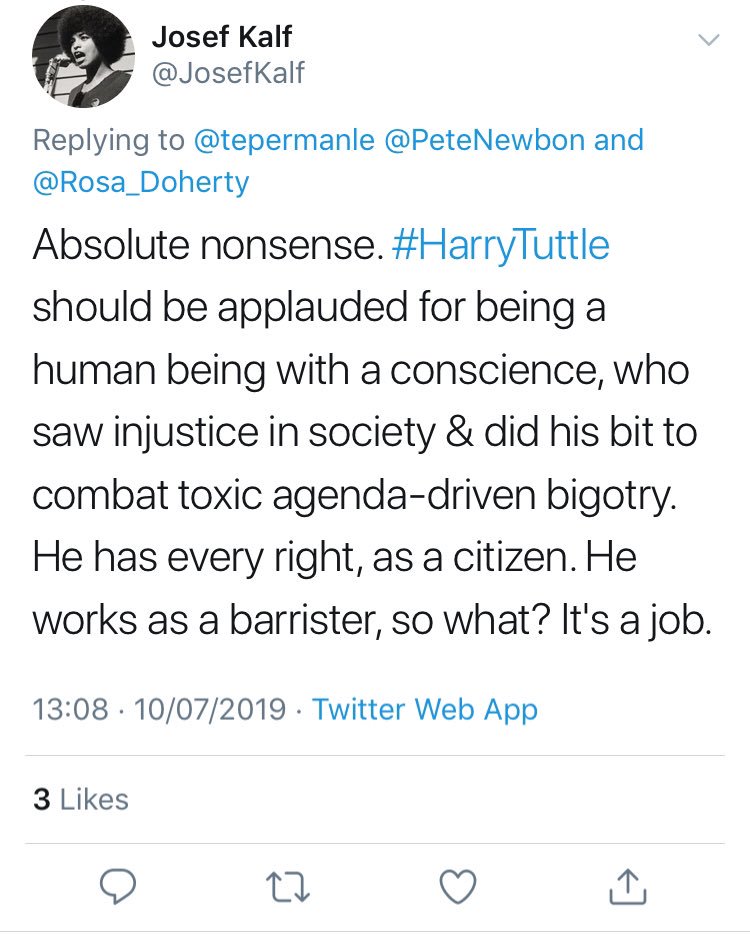
Task: View the 3 Likes list
Action: tap(80, 799)
